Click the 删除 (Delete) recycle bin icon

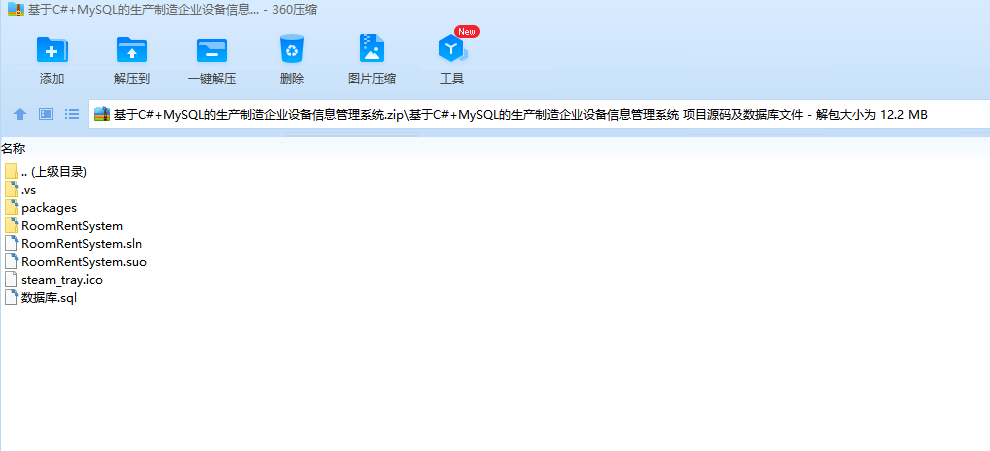pyautogui.click(x=292, y=49)
